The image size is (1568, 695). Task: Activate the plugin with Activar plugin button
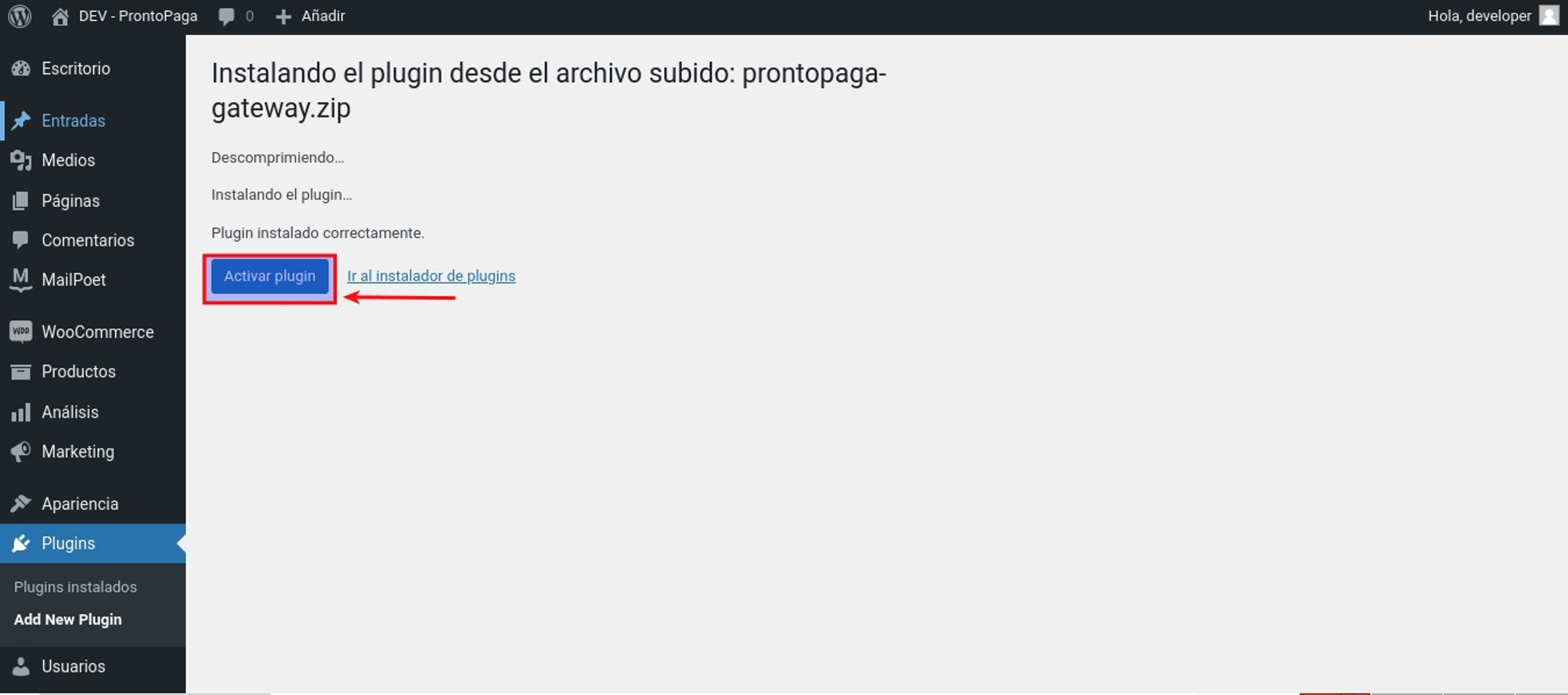pos(270,276)
